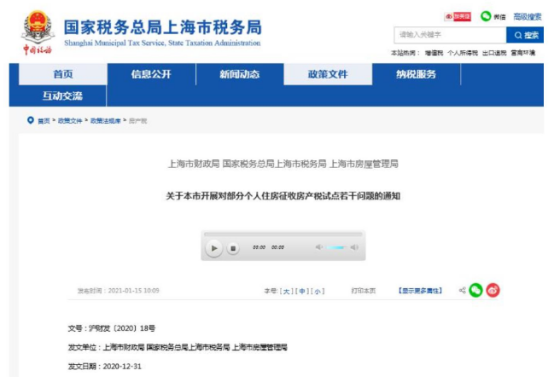This screenshot has width=554, height=383.
Task: Click the breadcrumb current item 房产税
Action: [138, 121]
